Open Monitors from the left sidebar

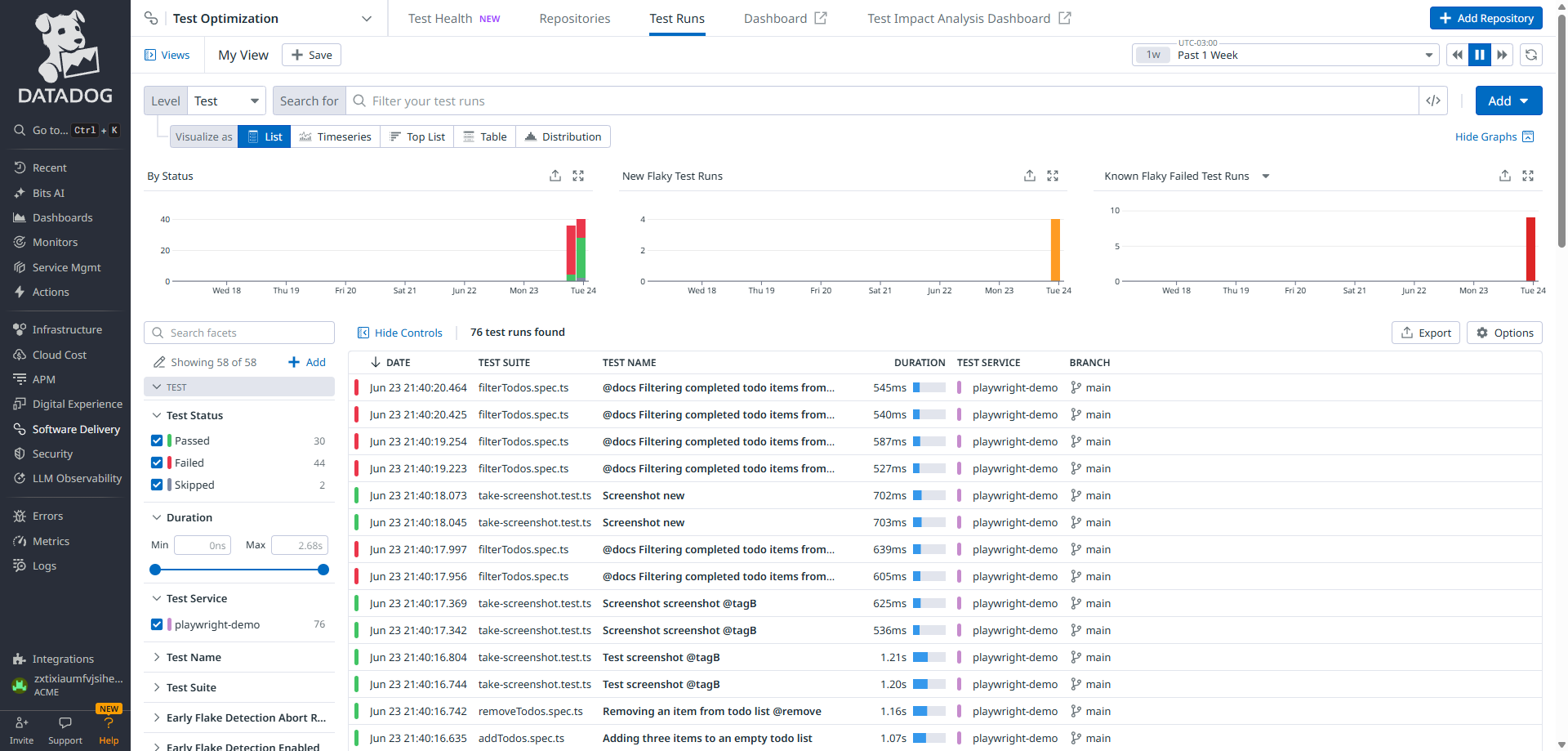55,242
